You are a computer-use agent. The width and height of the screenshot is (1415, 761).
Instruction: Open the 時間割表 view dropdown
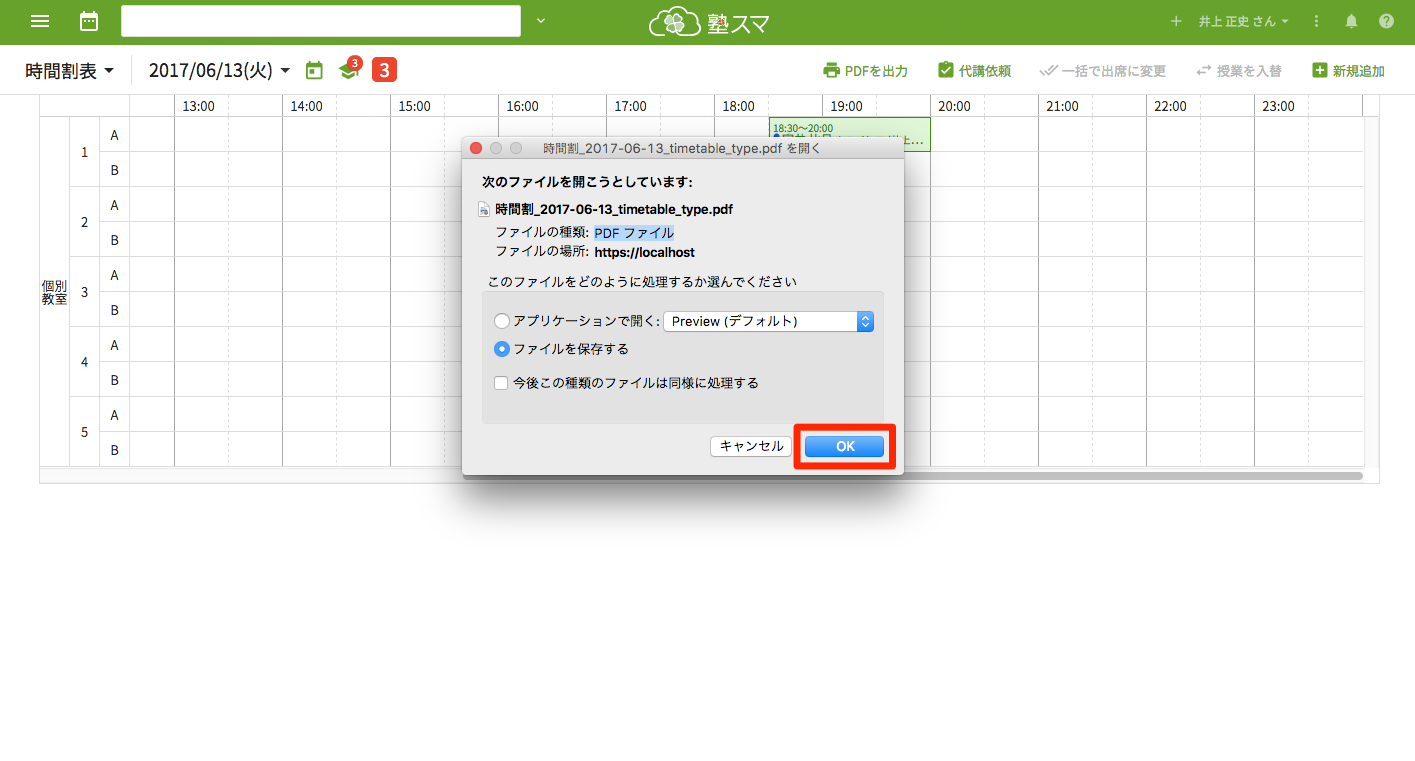click(x=70, y=71)
